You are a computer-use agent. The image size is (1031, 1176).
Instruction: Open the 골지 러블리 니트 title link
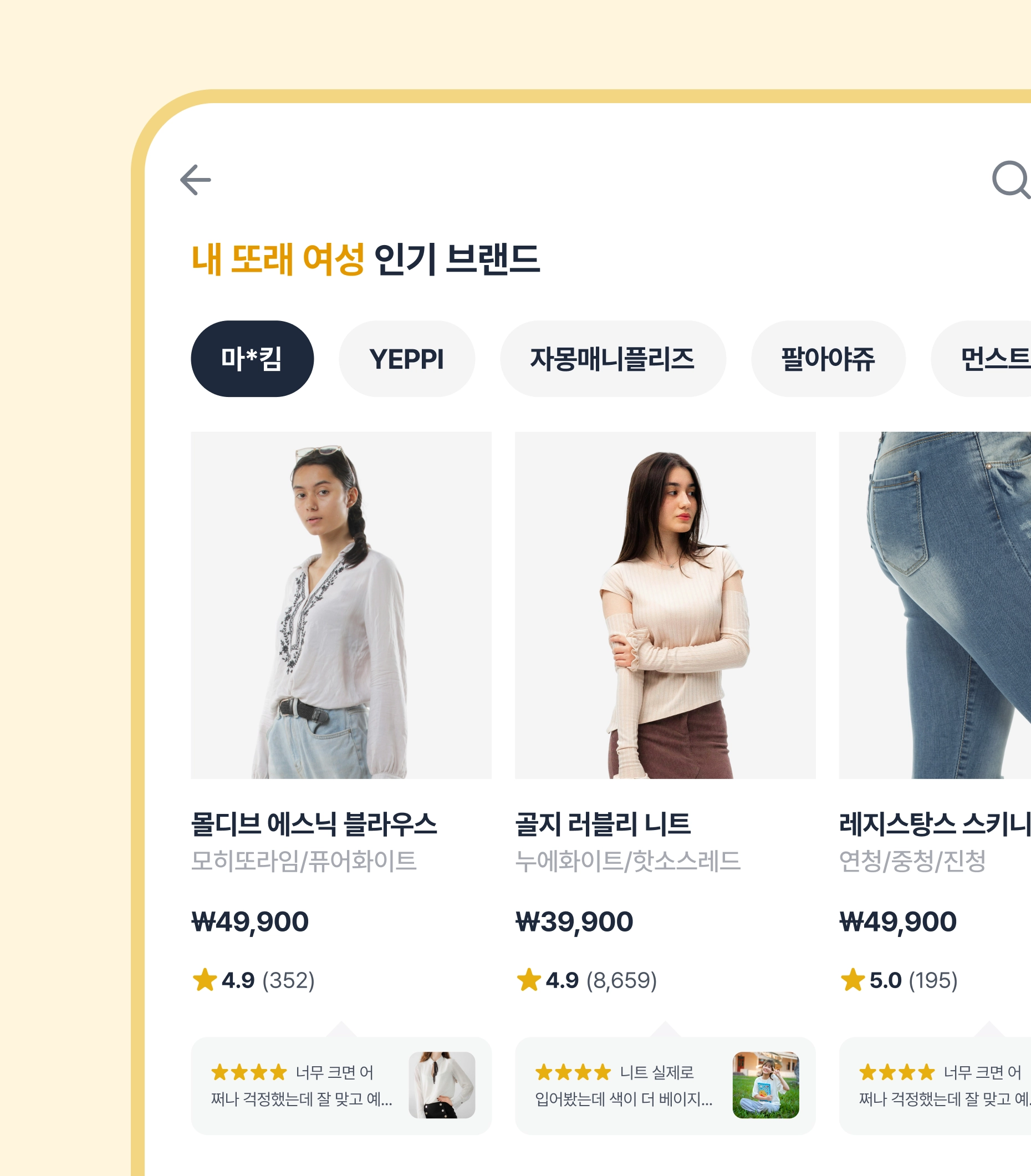(603, 824)
